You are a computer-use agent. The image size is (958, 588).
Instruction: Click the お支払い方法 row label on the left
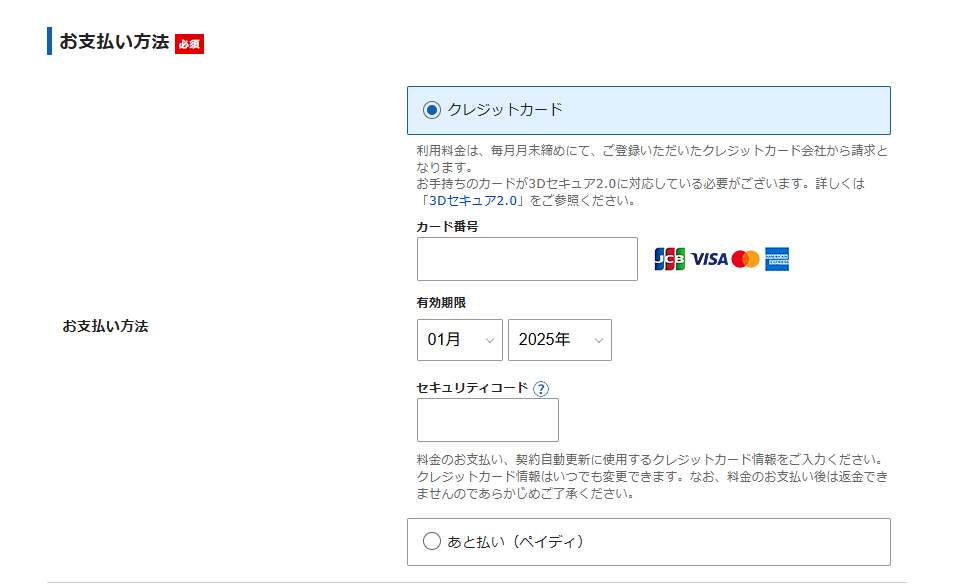pos(105,326)
